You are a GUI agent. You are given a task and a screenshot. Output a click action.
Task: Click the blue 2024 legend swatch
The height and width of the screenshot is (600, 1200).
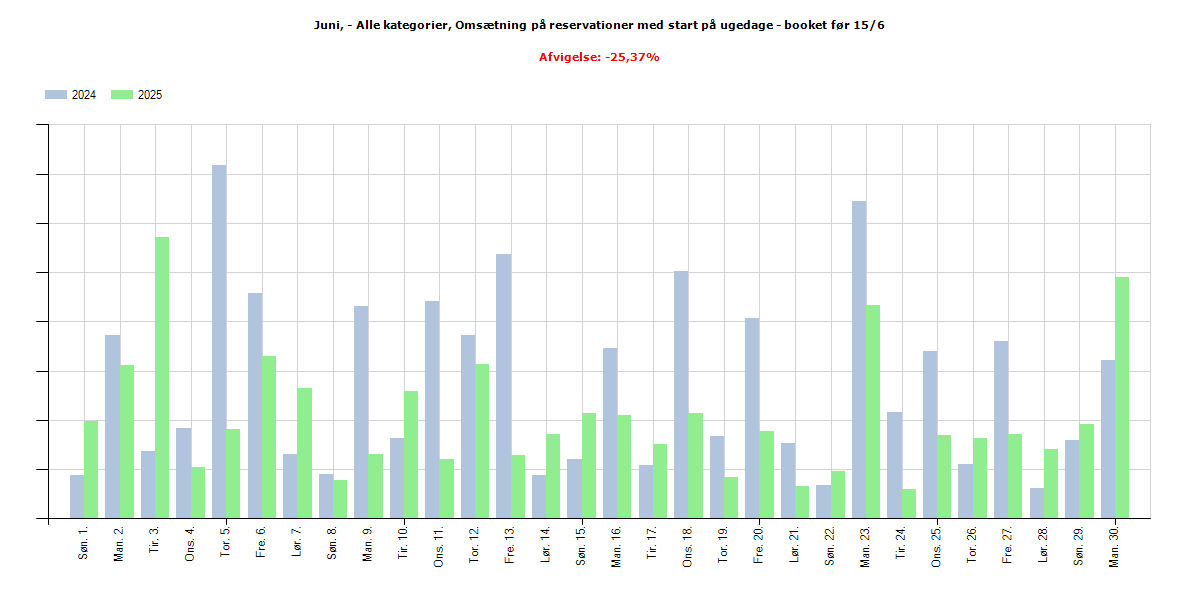(56, 95)
